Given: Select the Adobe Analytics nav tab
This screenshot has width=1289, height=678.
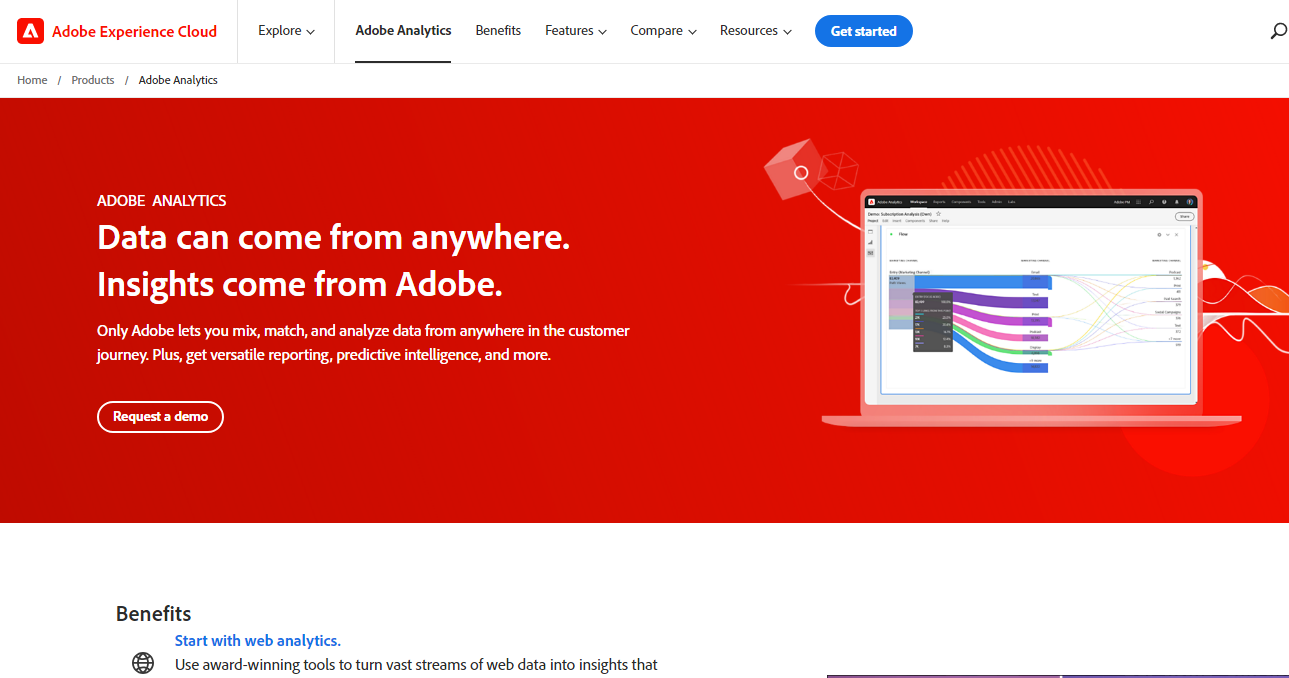Looking at the screenshot, I should [x=403, y=31].
